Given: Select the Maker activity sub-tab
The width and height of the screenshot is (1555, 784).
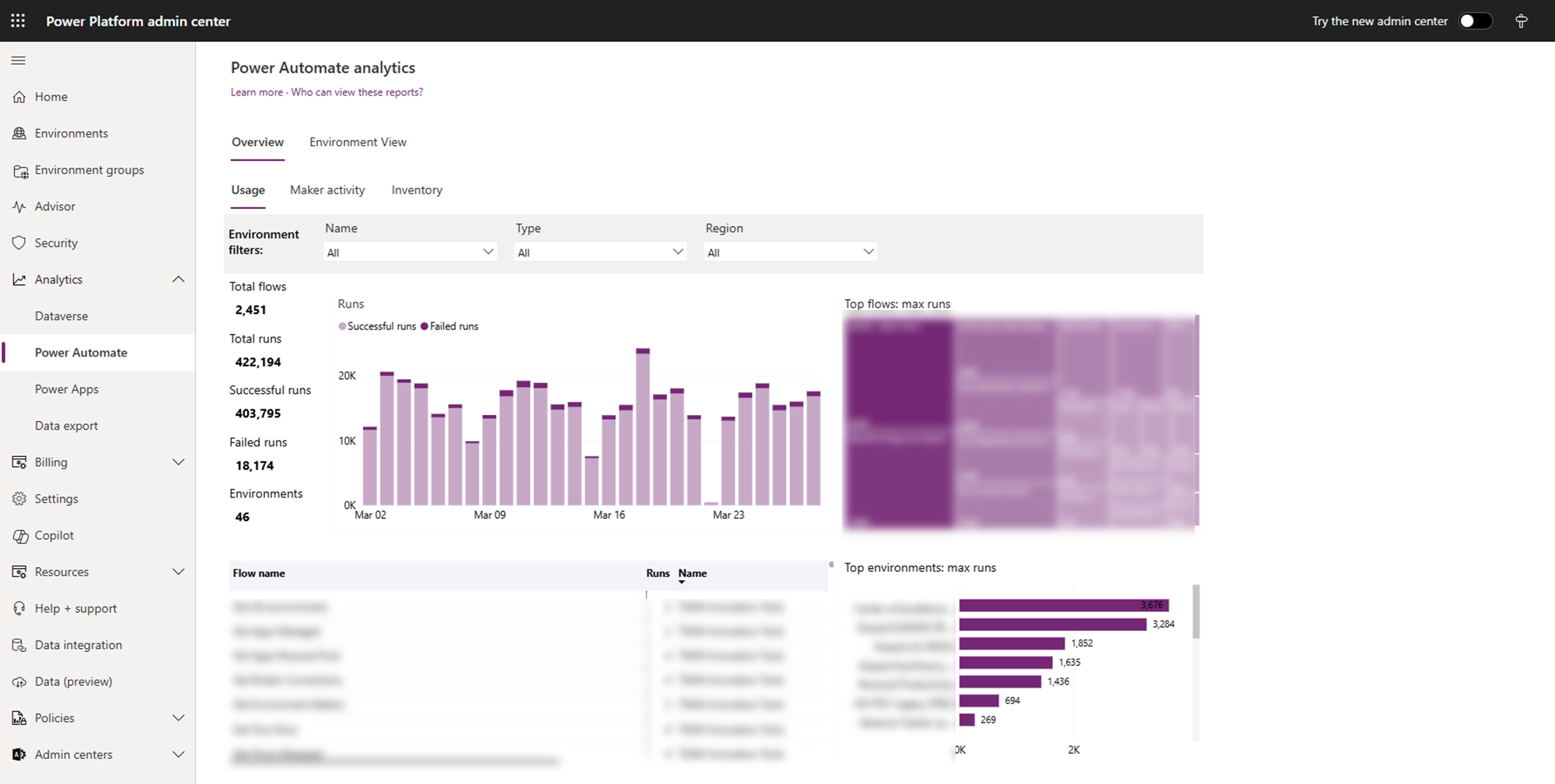Looking at the screenshot, I should 327,190.
